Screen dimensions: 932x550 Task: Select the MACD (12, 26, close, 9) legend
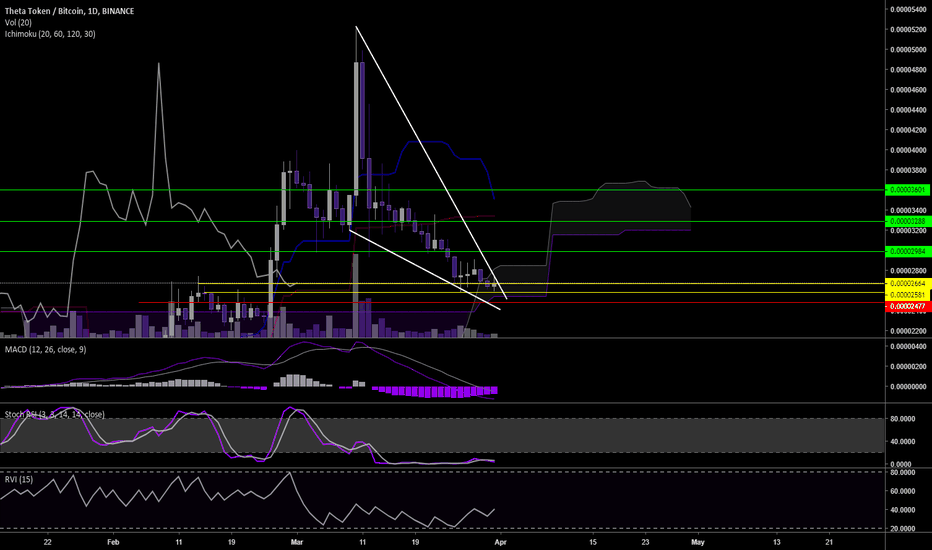[x=45, y=349]
